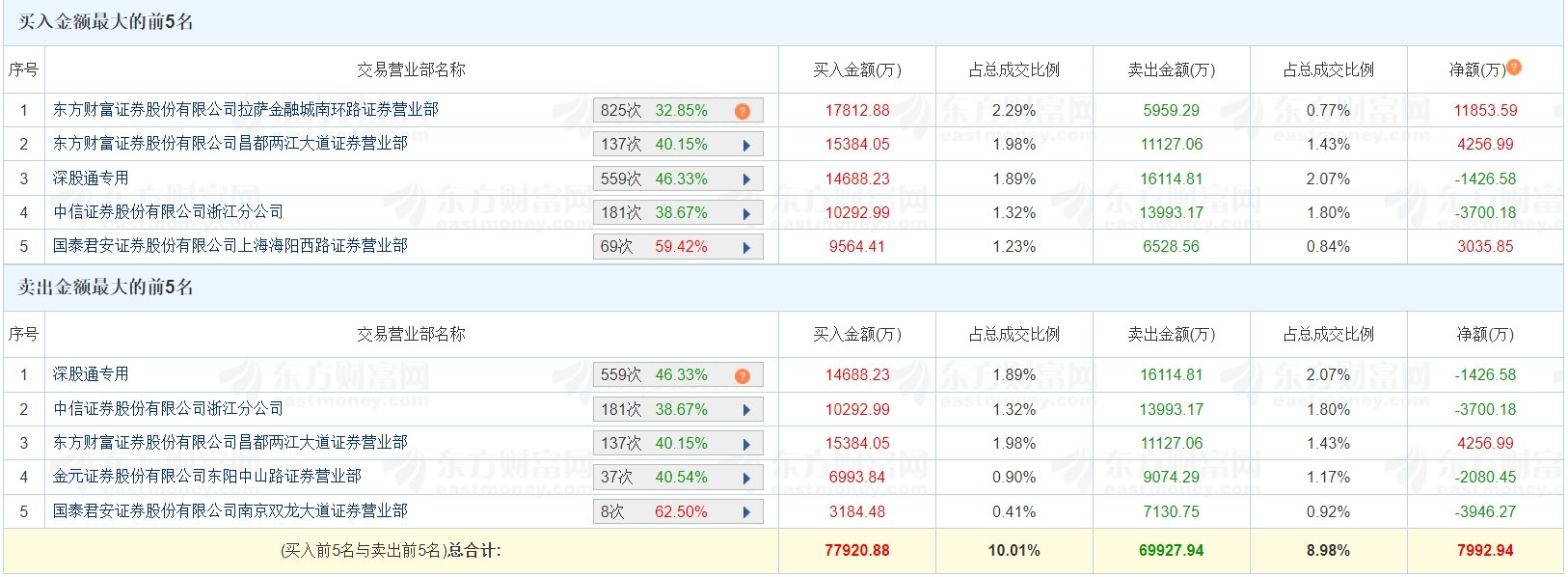Click the 买入金额最大的前5名 section title
This screenshot has height=577, width=1568.
[x=106, y=21]
